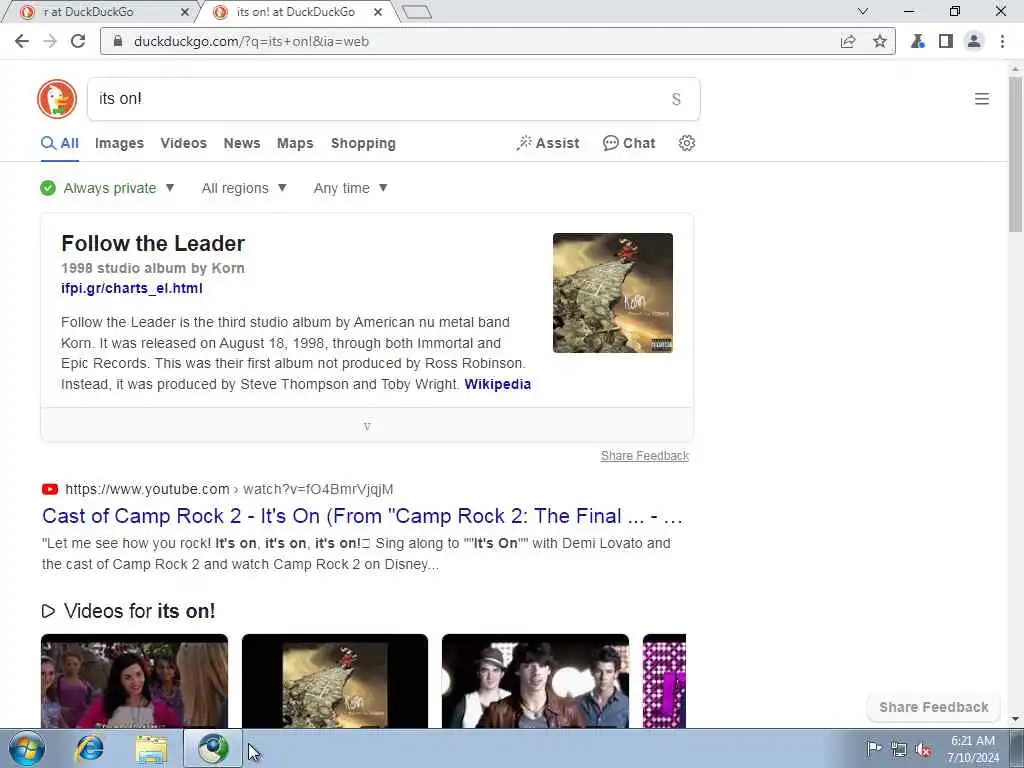Open the Shopping tab
Screen dimensions: 1024x768
(x=363, y=143)
